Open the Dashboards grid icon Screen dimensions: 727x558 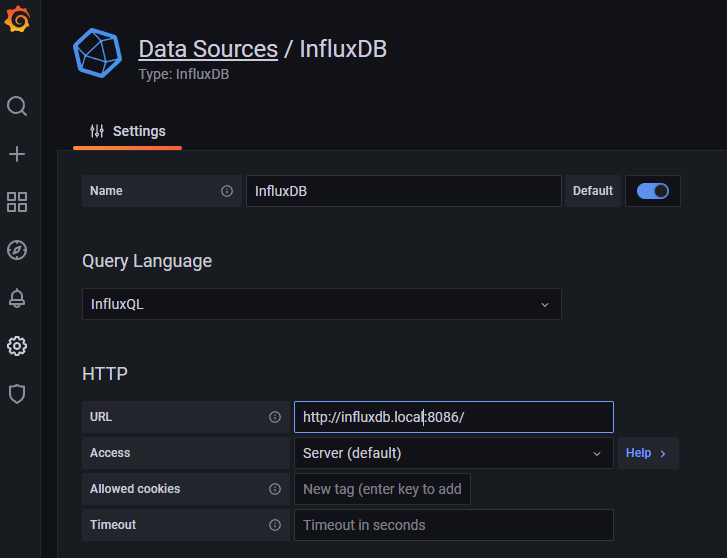click(x=17, y=202)
